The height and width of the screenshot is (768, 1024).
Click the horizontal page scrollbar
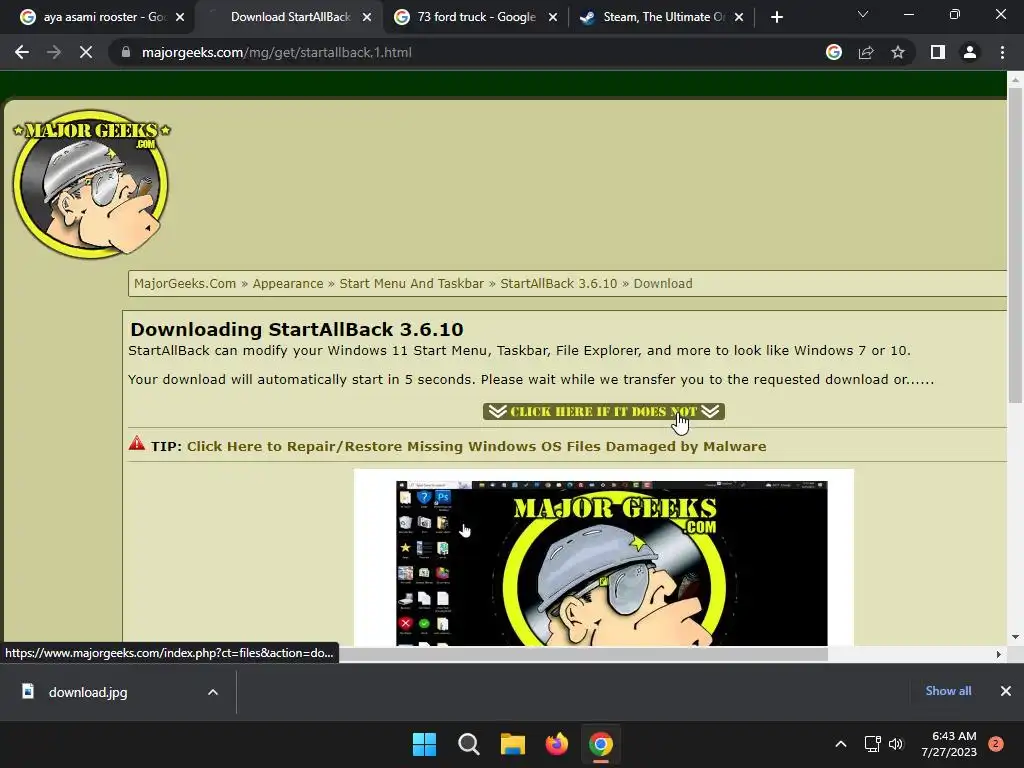pos(581,654)
